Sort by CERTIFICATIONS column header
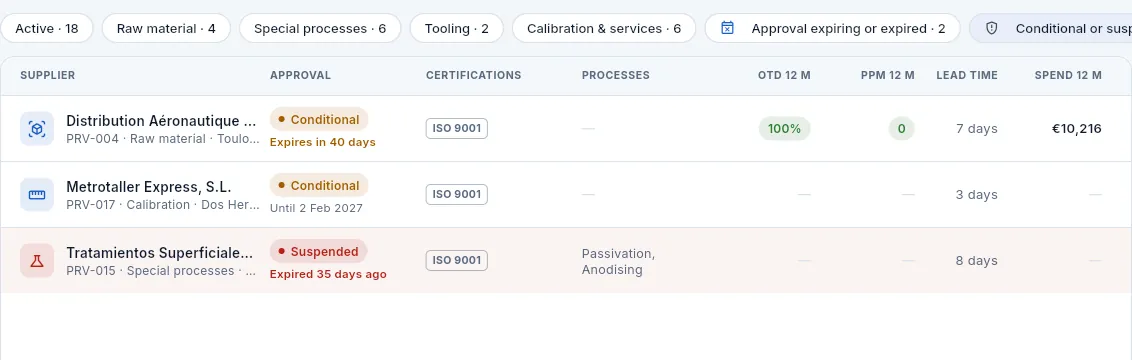The width and height of the screenshot is (1132, 360). 474,75
